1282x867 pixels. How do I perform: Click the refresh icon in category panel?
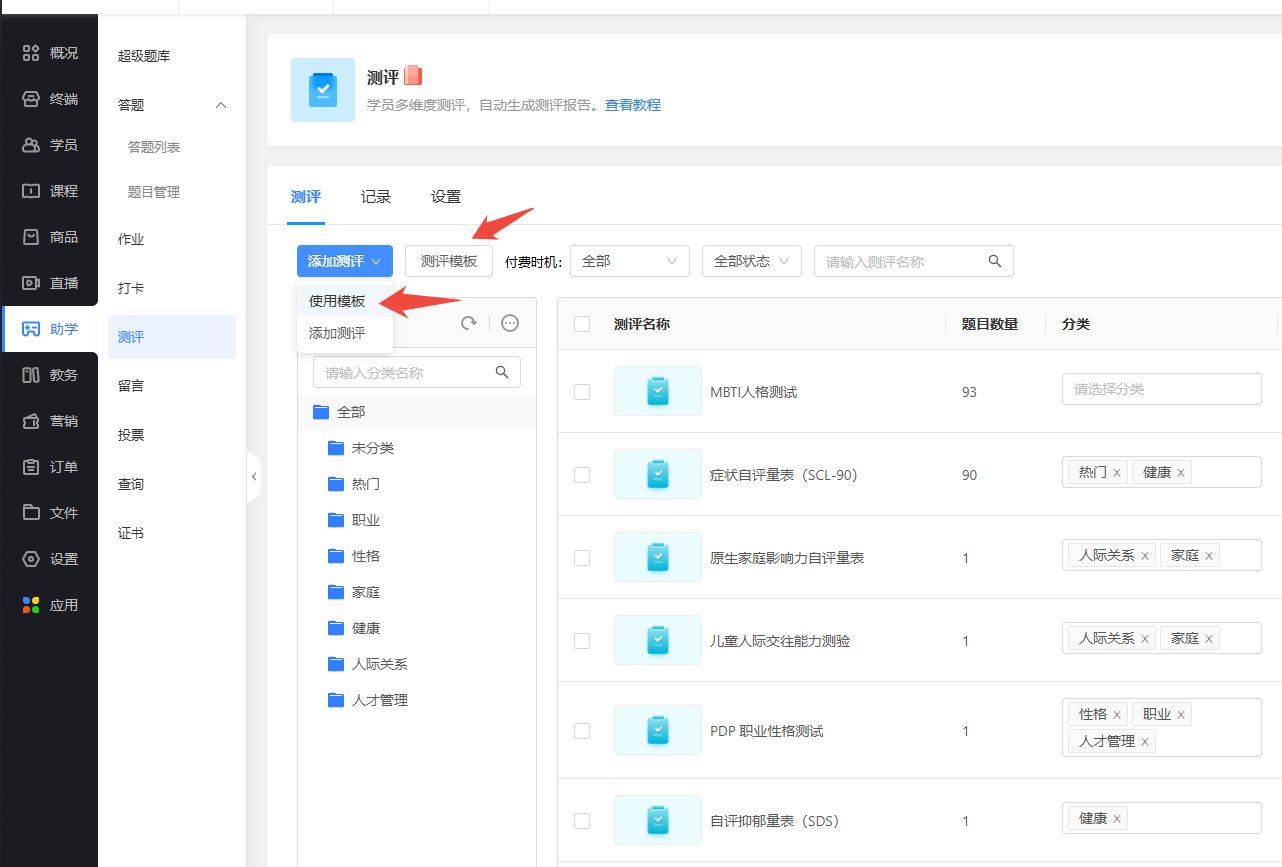pos(468,323)
